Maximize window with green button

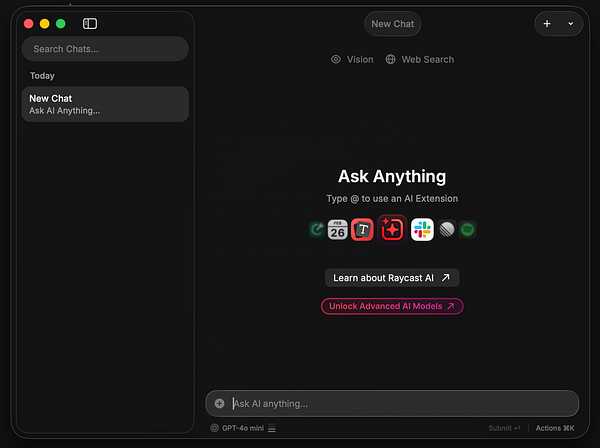(x=60, y=24)
